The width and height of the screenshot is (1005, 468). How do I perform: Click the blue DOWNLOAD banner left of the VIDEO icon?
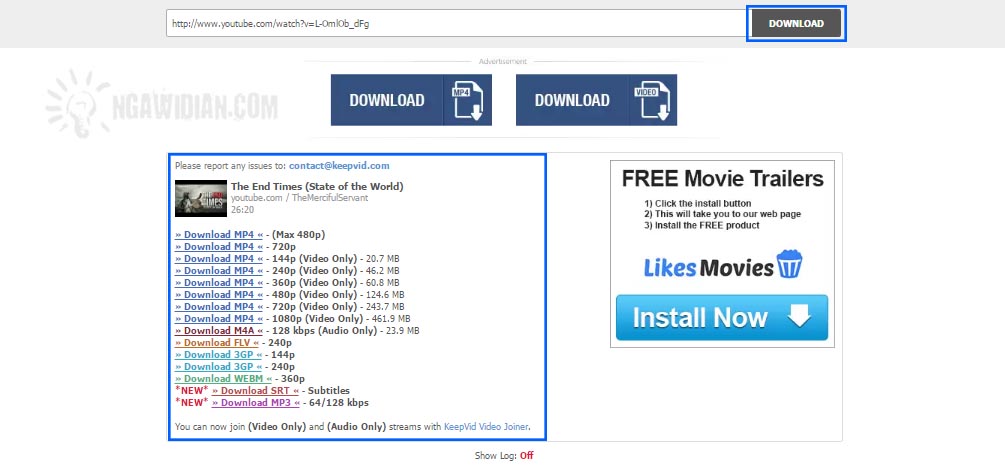point(572,100)
